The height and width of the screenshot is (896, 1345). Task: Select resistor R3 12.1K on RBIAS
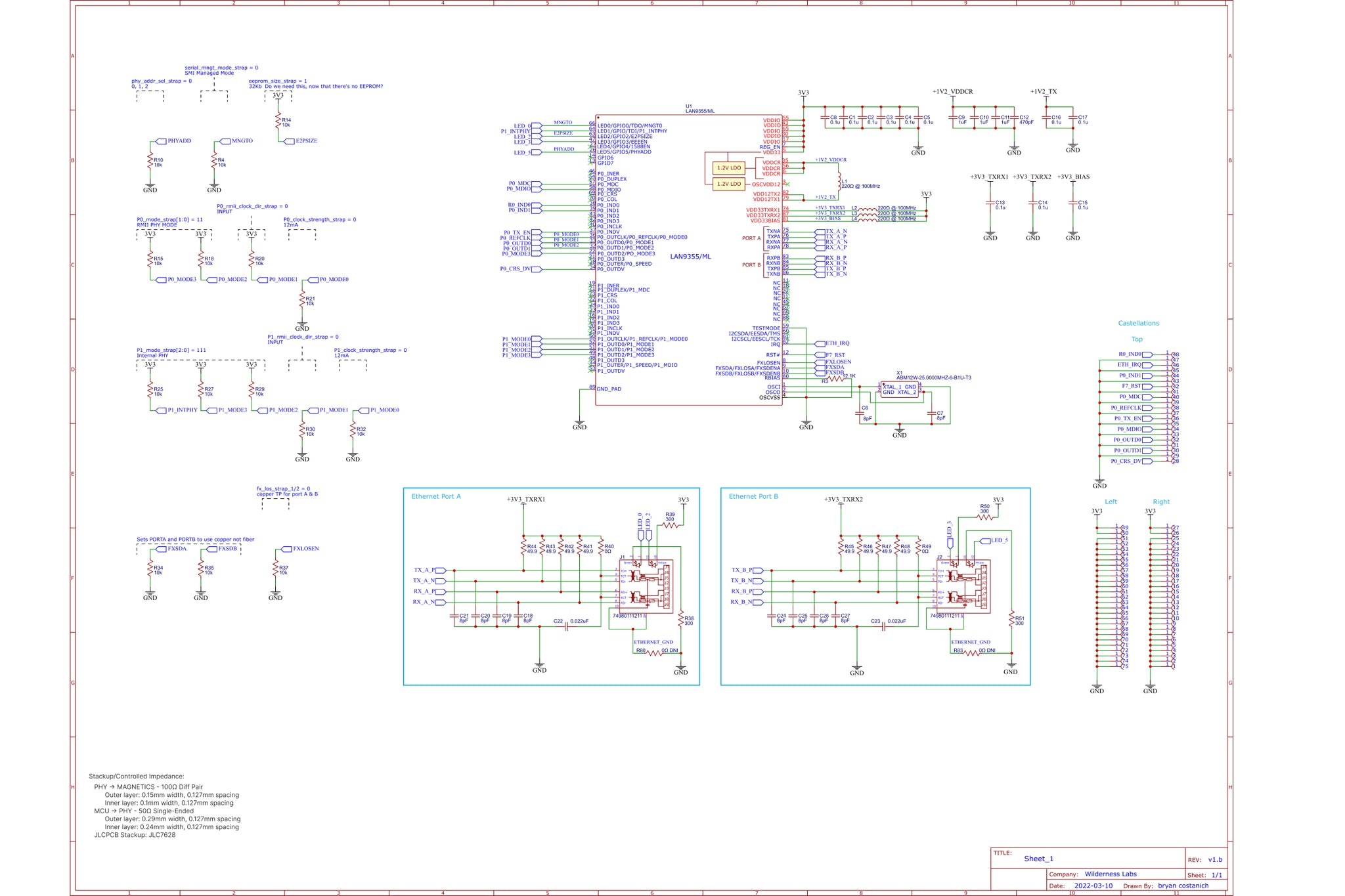pos(835,379)
